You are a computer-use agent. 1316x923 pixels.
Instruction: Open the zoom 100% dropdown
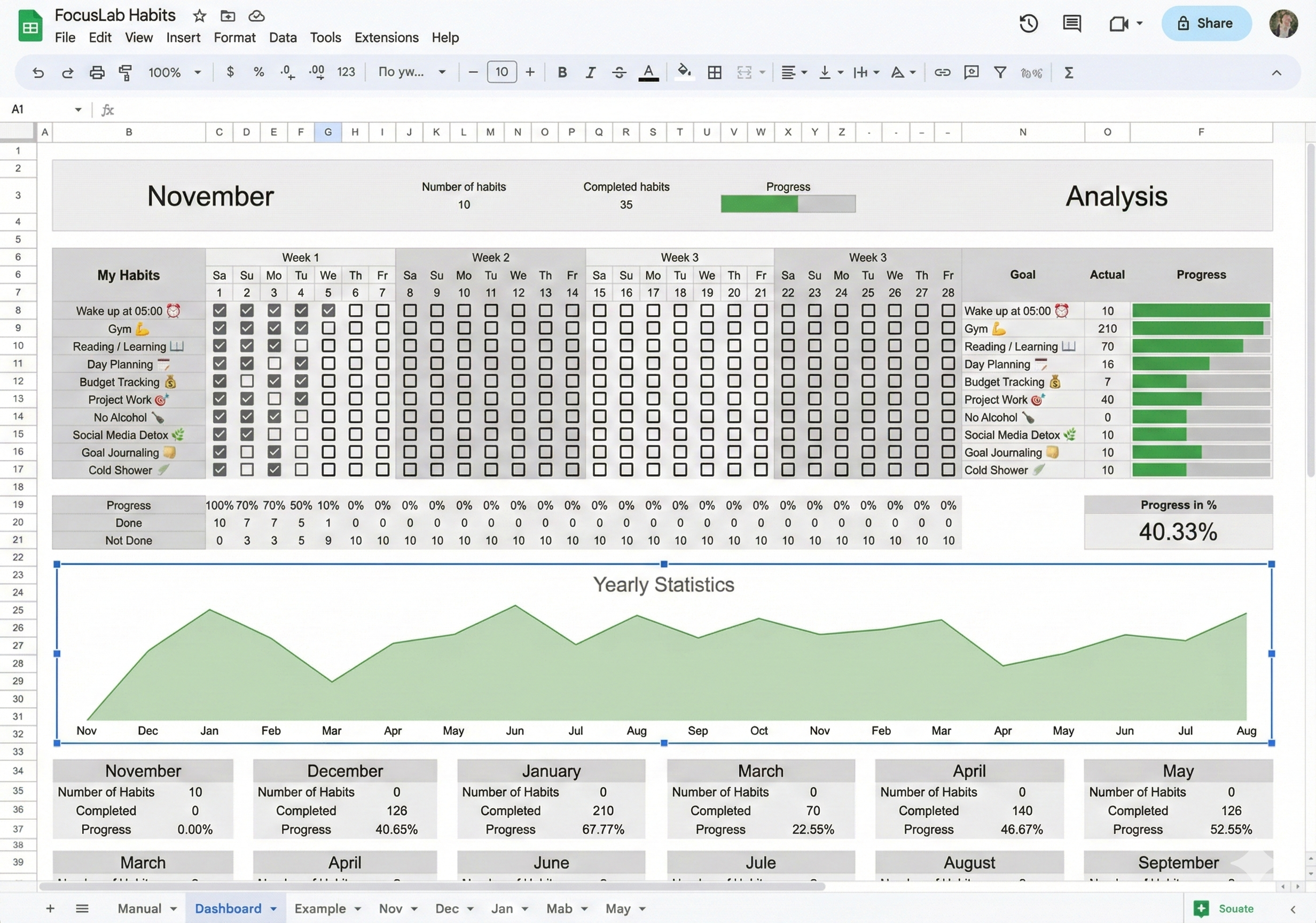pyautogui.click(x=175, y=72)
